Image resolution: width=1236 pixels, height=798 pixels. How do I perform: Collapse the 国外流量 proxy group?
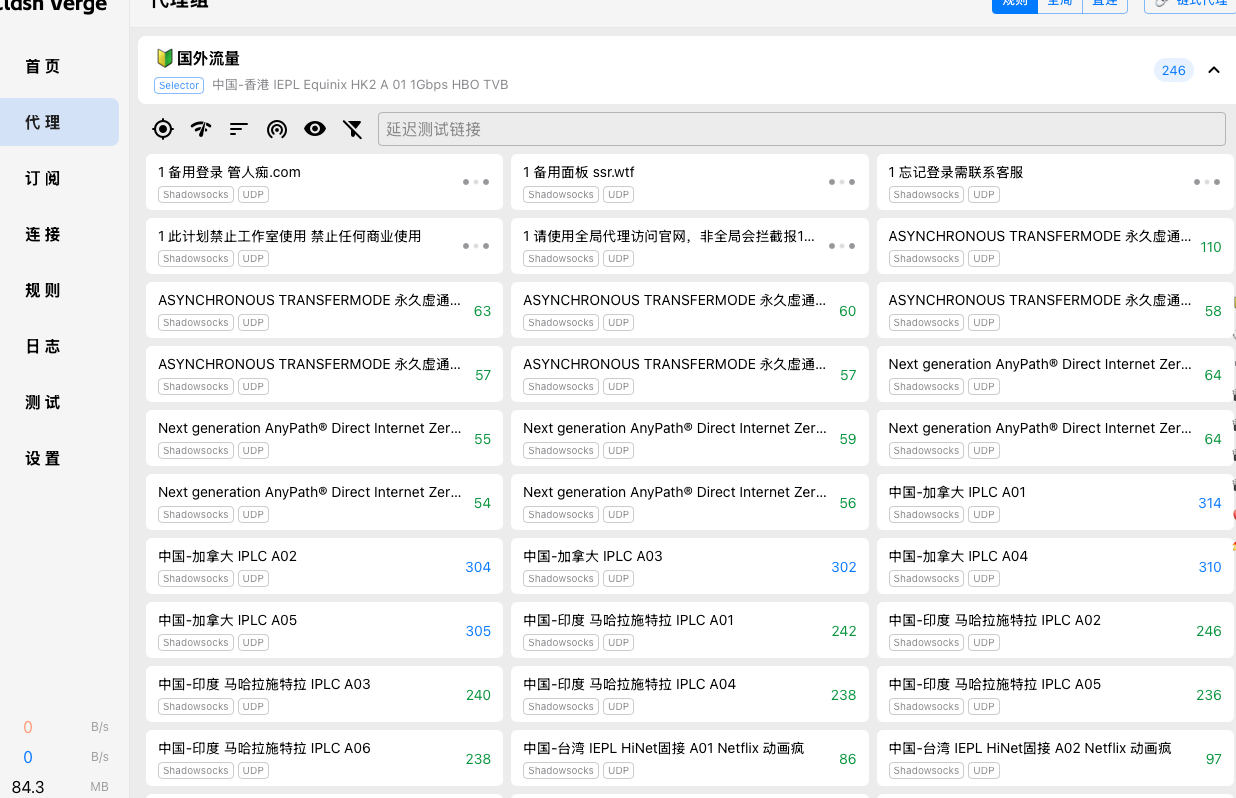(x=1214, y=70)
